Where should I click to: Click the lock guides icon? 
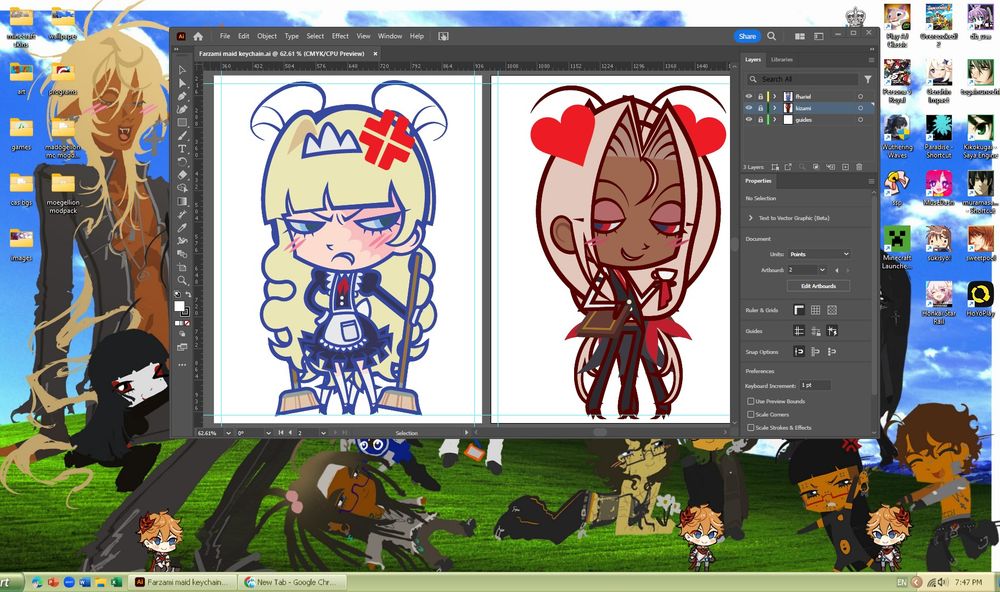[815, 331]
